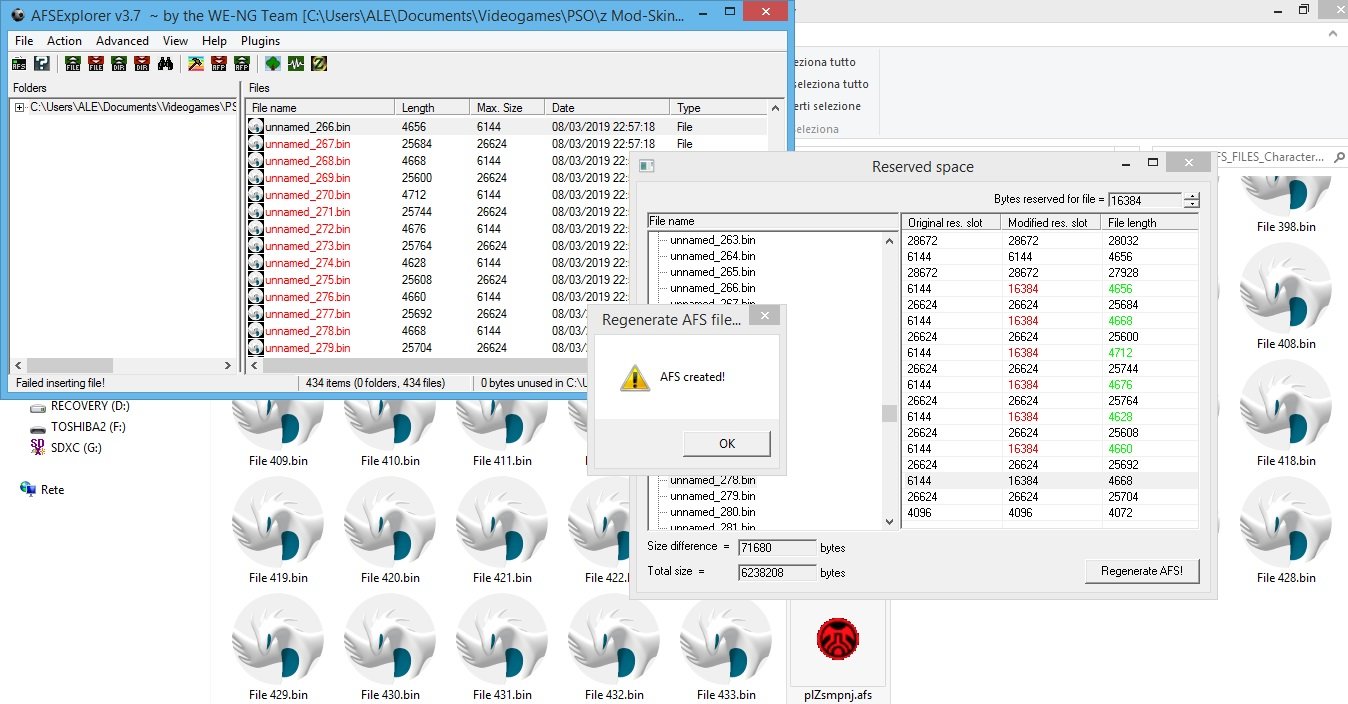
Task: Click the green tree toolbar icon
Action: click(273, 64)
